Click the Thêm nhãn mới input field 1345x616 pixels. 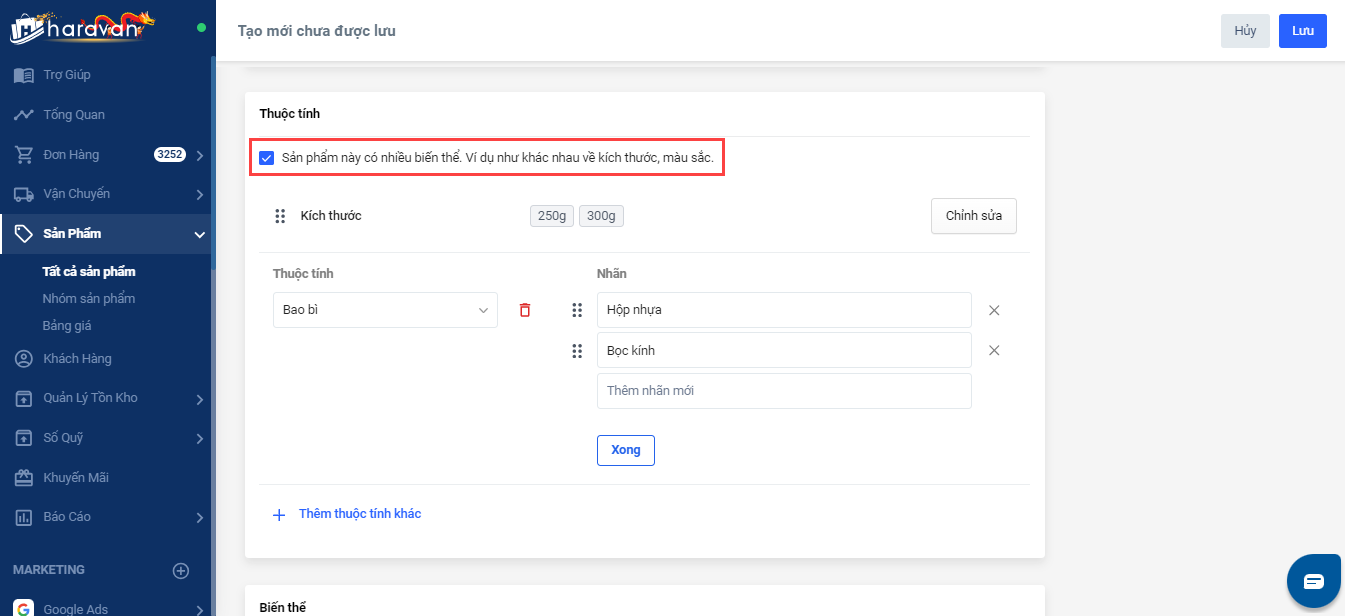[784, 391]
